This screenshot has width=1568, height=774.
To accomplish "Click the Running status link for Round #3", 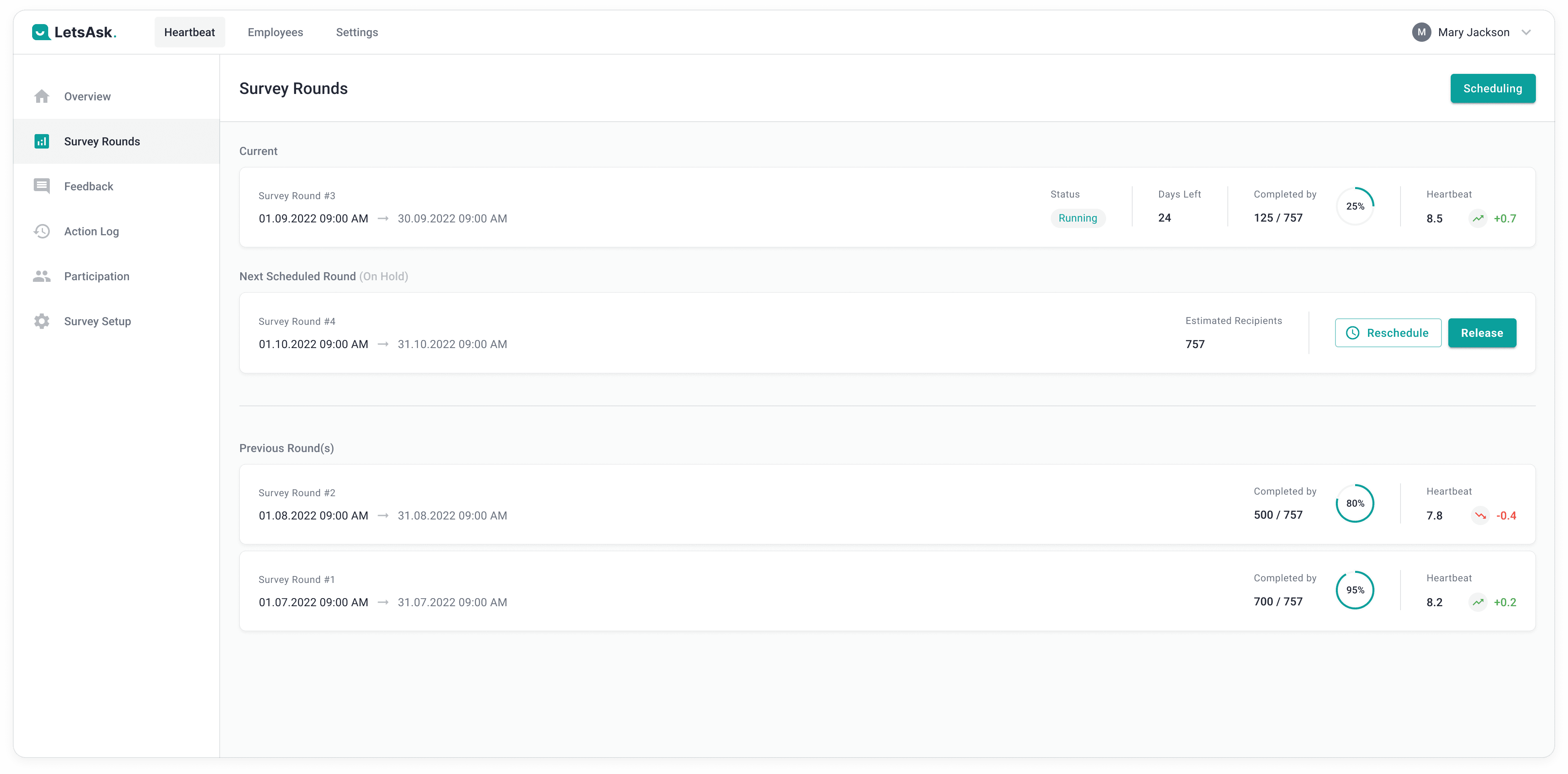I will [1077, 218].
